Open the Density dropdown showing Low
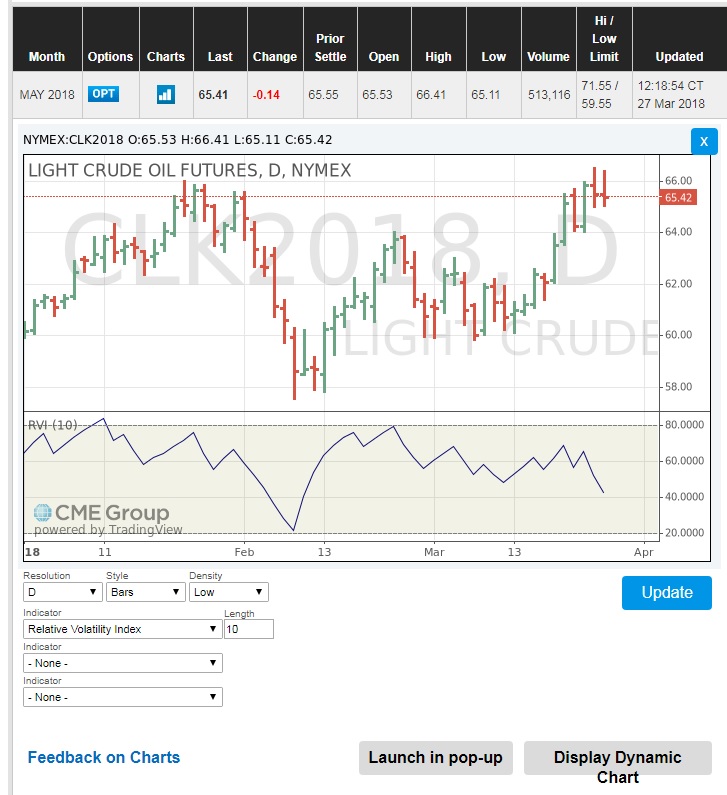727x795 pixels. coord(229,592)
